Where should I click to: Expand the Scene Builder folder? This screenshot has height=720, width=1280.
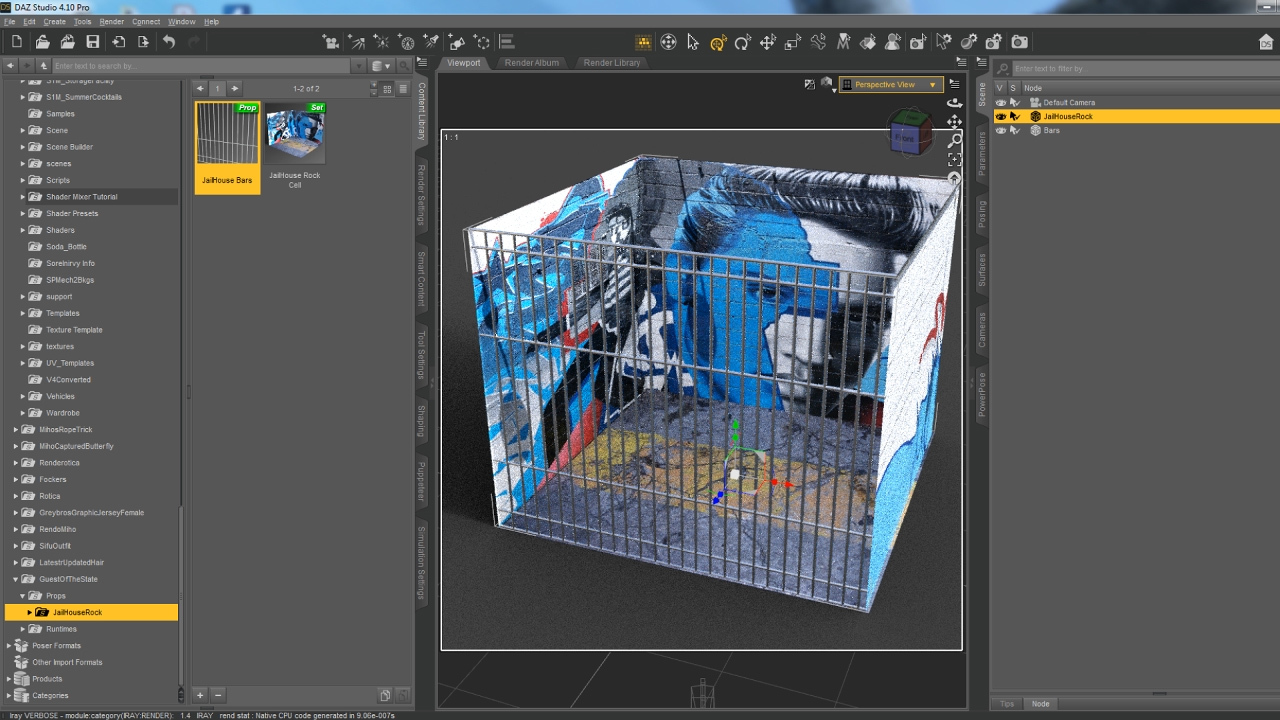23,147
